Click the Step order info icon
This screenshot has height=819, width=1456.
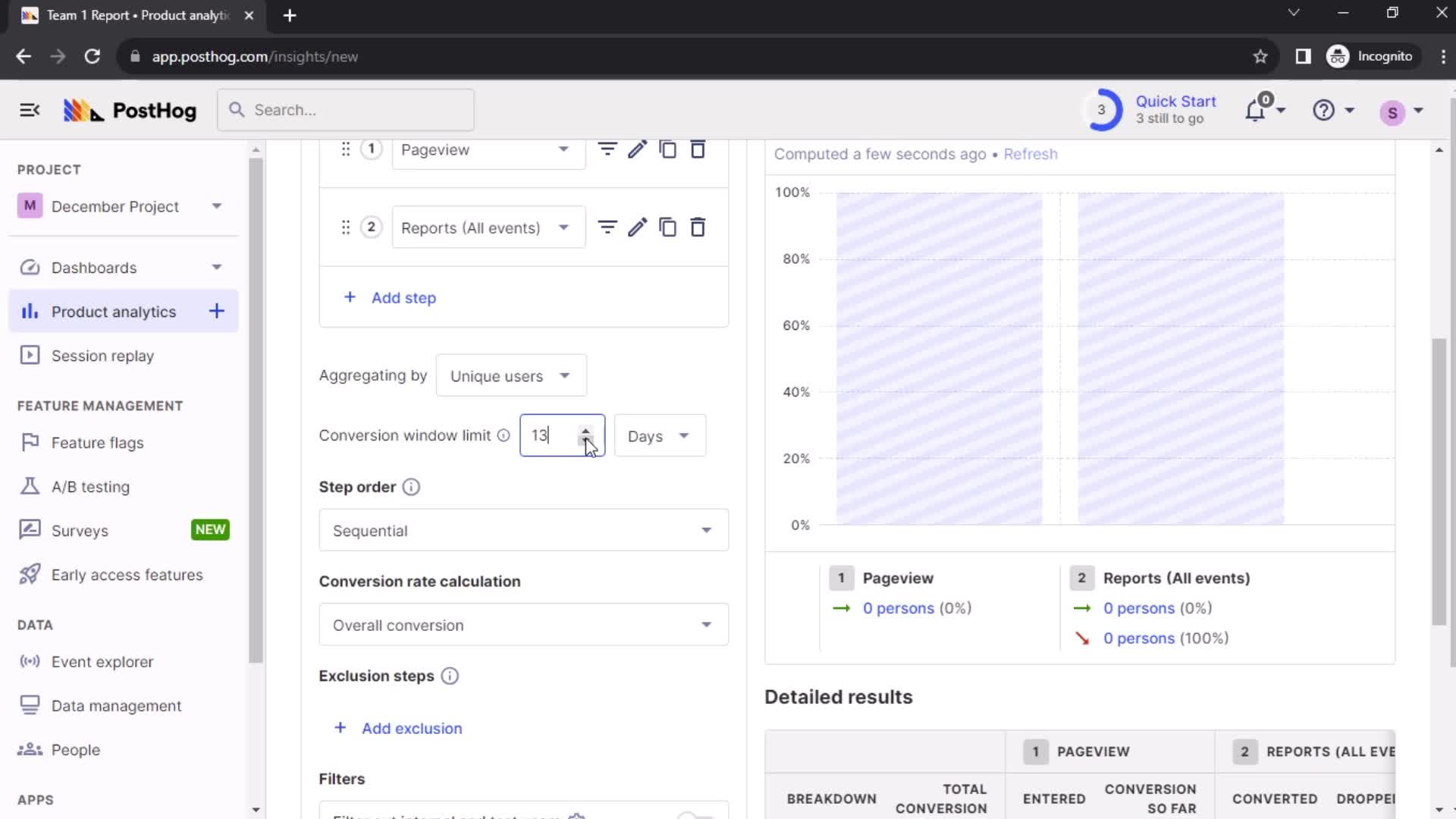click(x=411, y=487)
